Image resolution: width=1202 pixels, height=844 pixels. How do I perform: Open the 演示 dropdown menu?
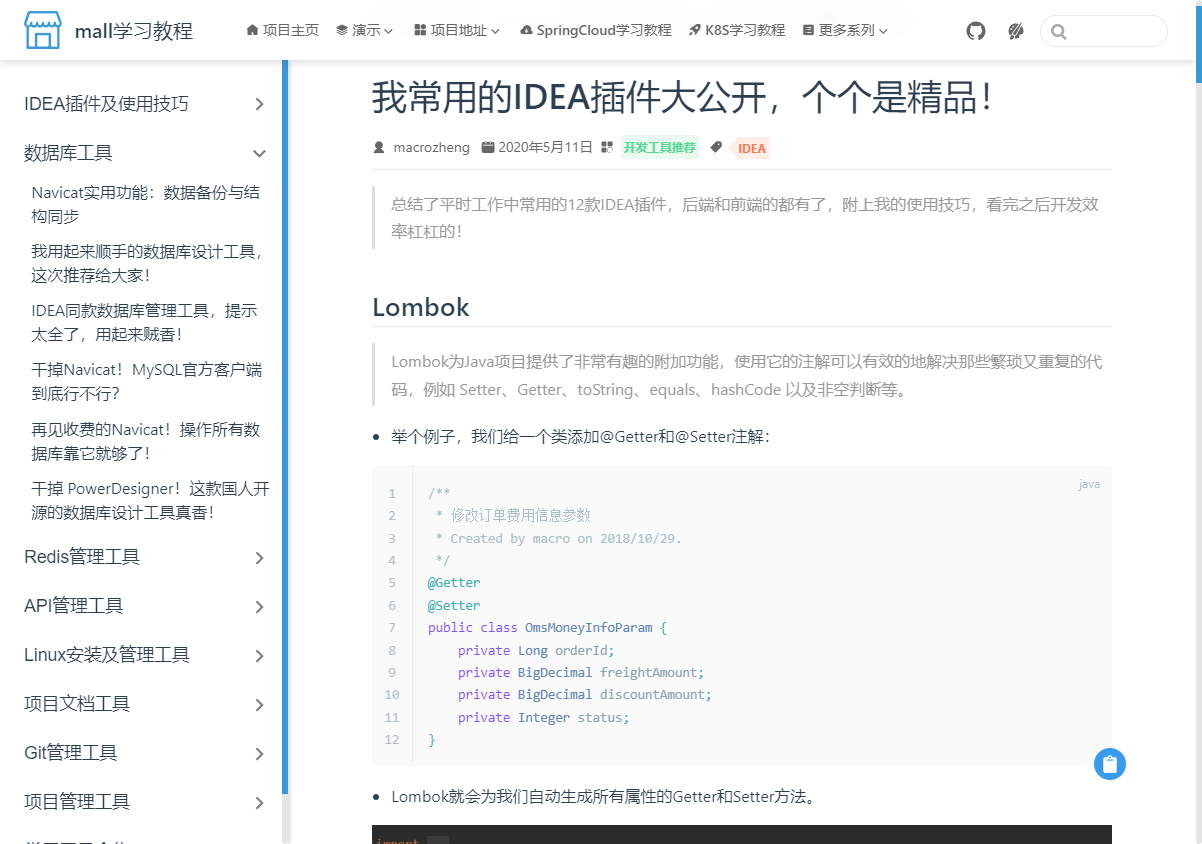pyautogui.click(x=365, y=31)
